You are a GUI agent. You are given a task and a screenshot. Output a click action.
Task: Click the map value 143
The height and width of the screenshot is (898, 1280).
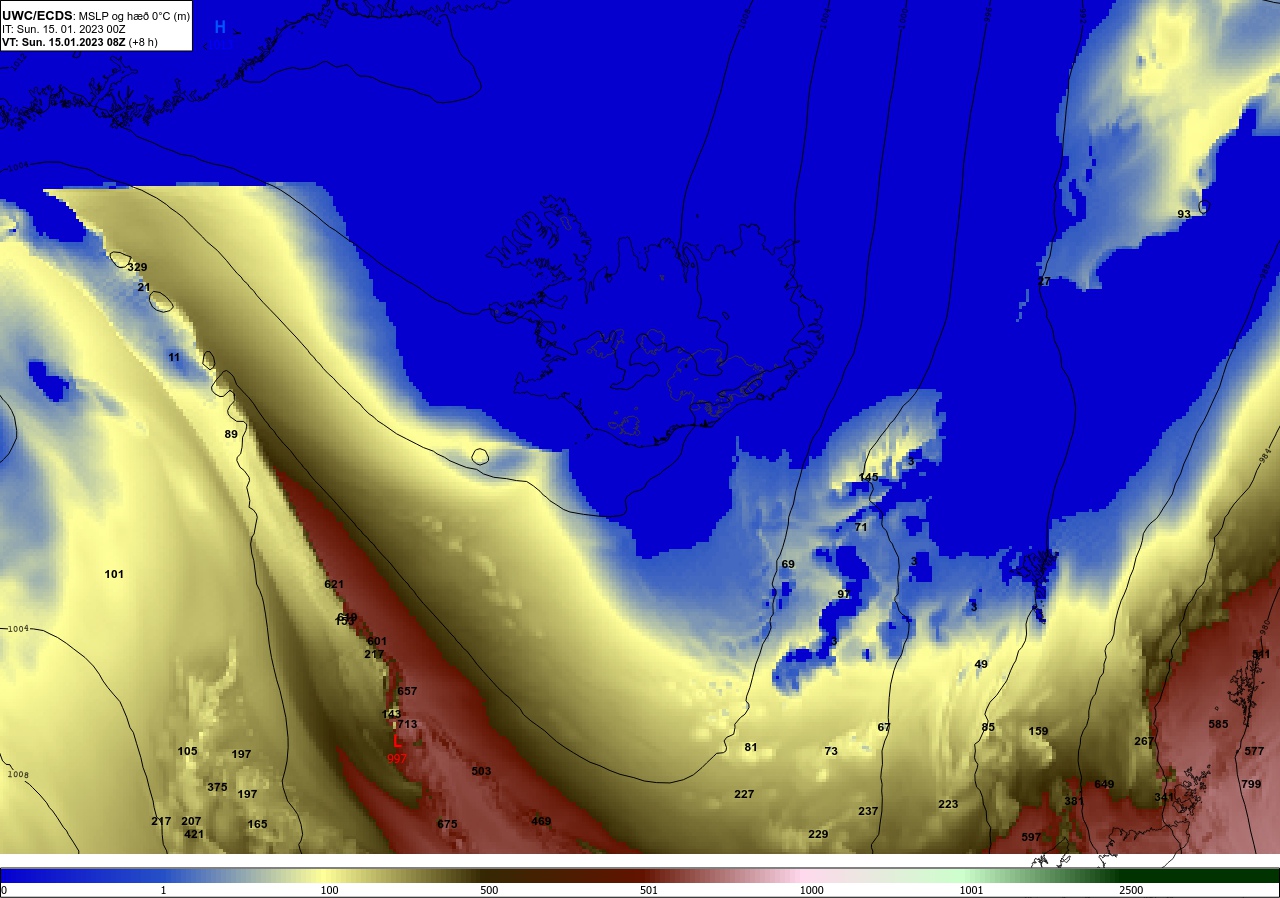[391, 714]
